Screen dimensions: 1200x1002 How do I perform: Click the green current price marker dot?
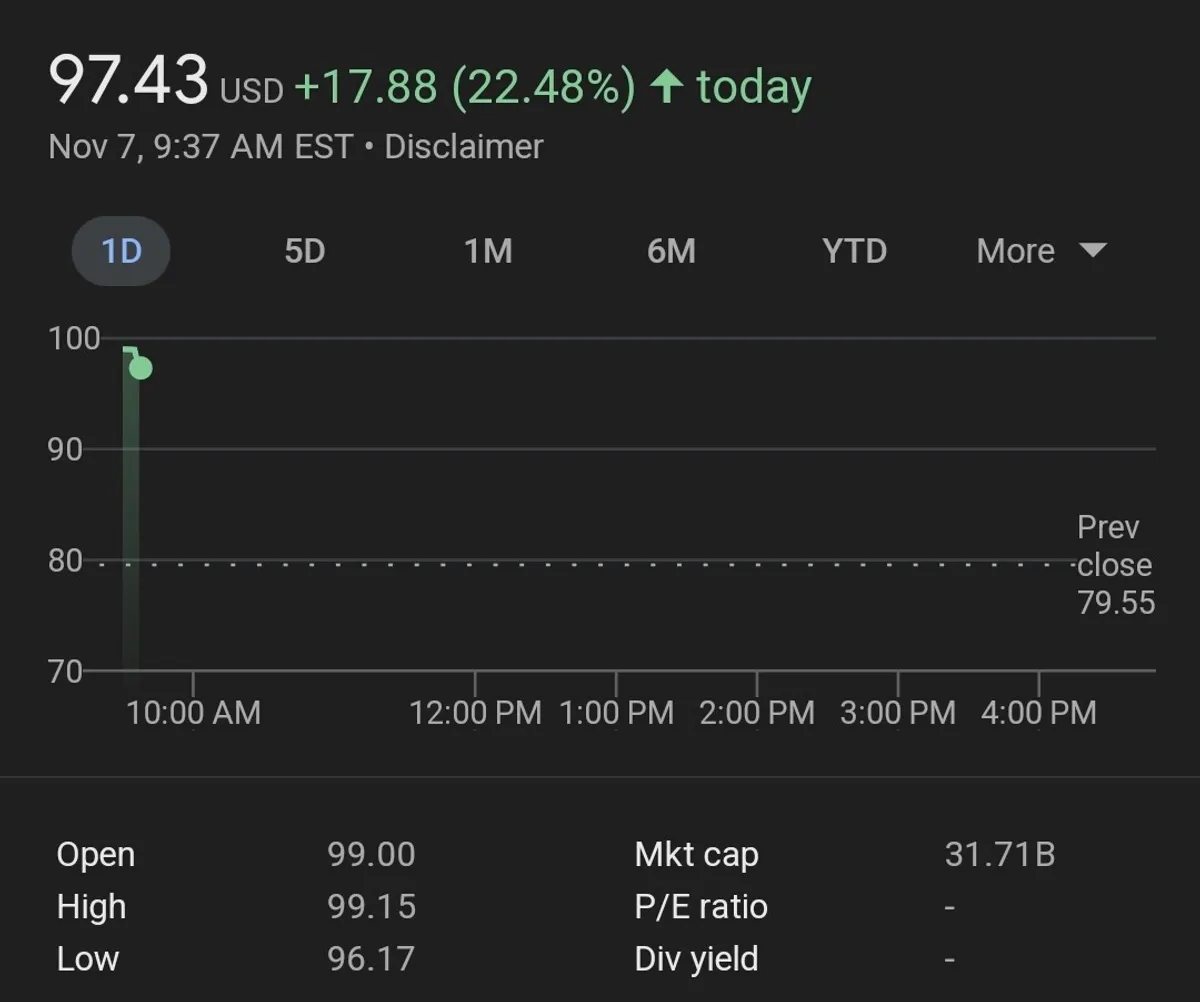click(141, 369)
